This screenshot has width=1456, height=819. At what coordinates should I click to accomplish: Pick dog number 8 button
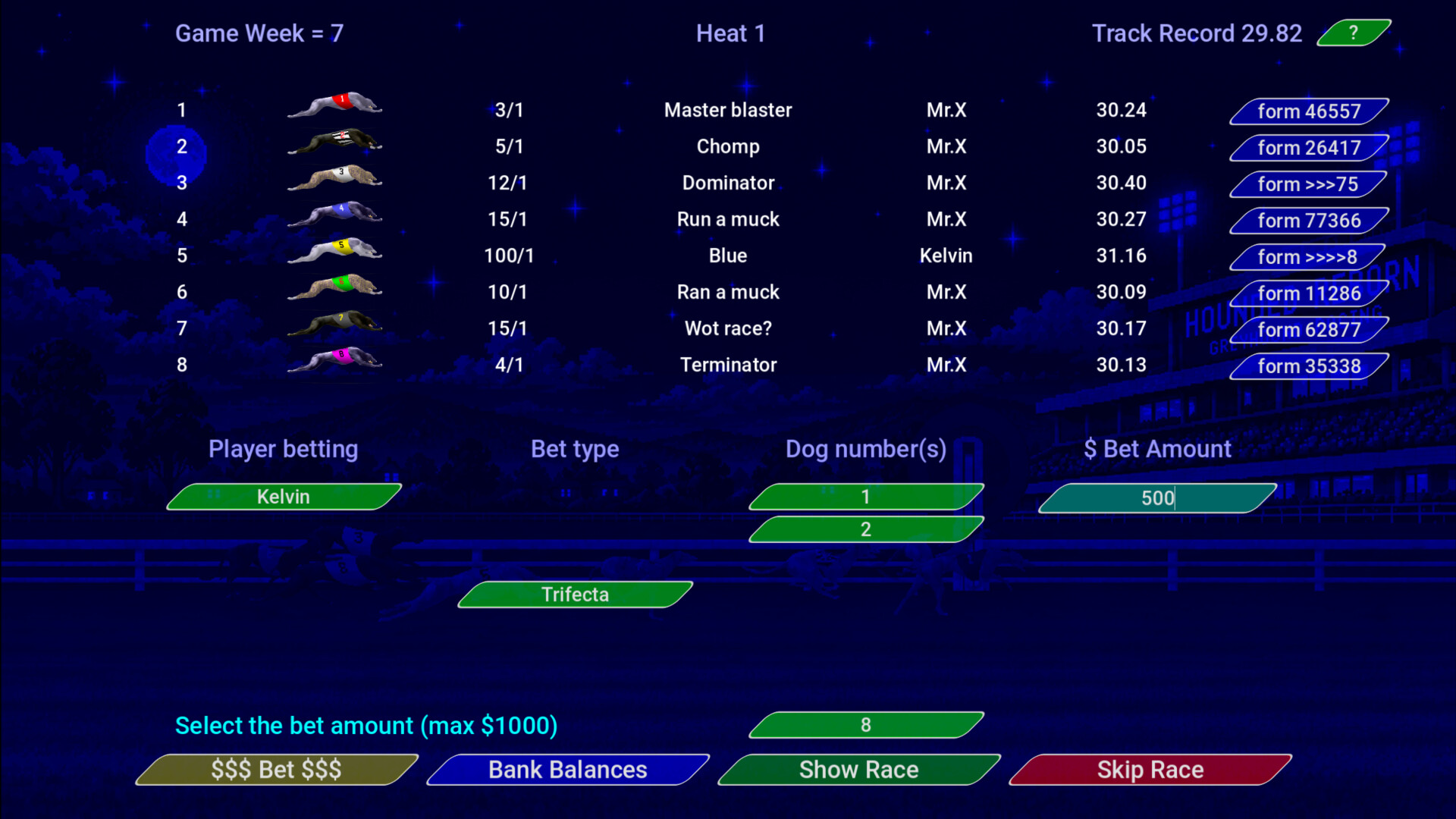pos(866,725)
